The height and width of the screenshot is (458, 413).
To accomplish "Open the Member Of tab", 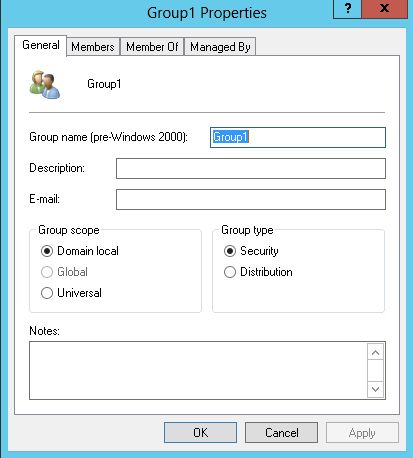I will [152, 47].
